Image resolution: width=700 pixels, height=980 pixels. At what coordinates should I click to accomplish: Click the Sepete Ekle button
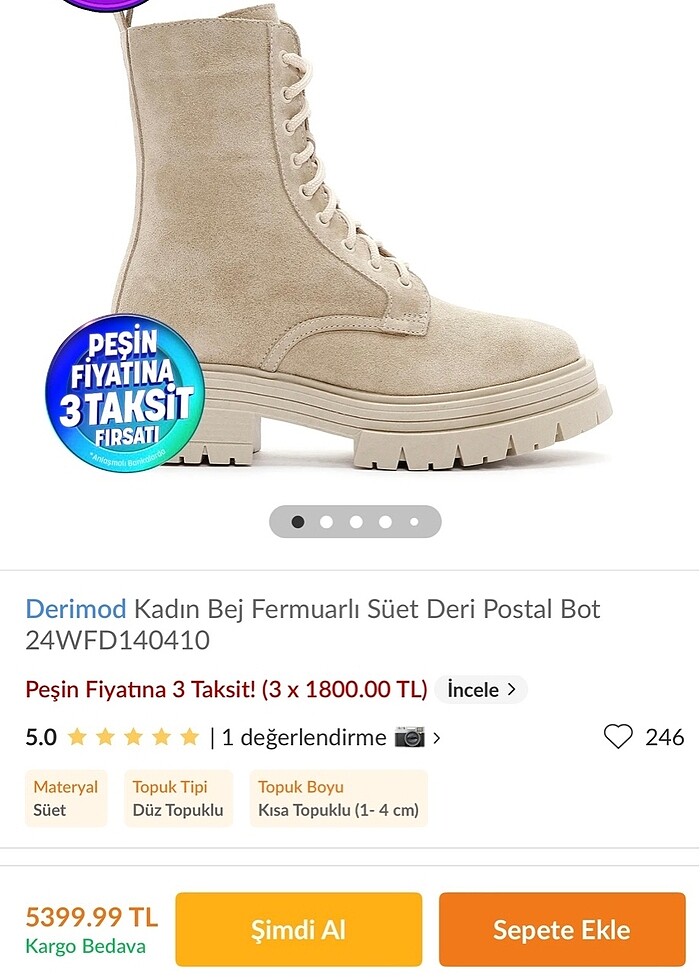(x=562, y=929)
